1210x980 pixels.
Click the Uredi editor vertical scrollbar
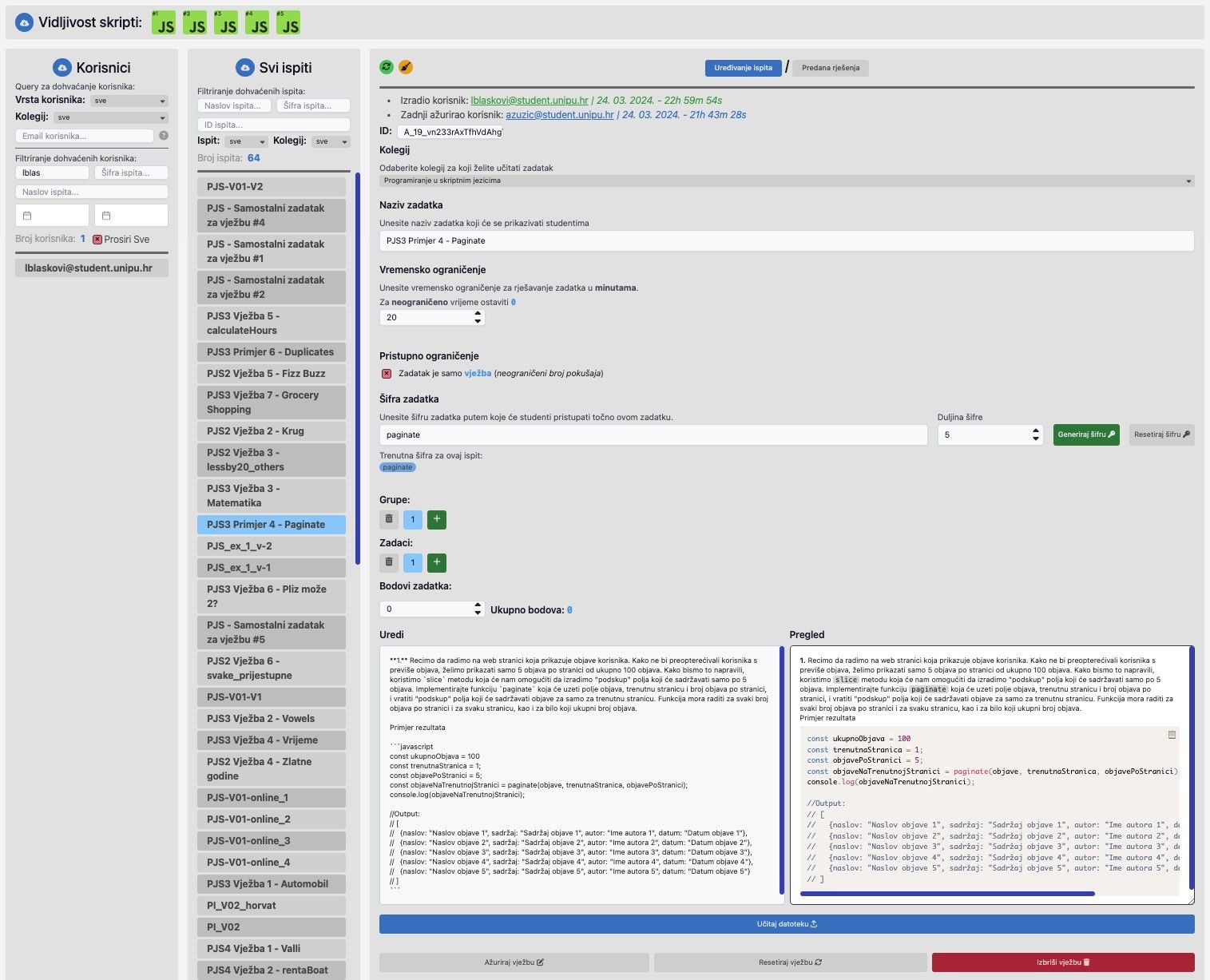[x=782, y=771]
